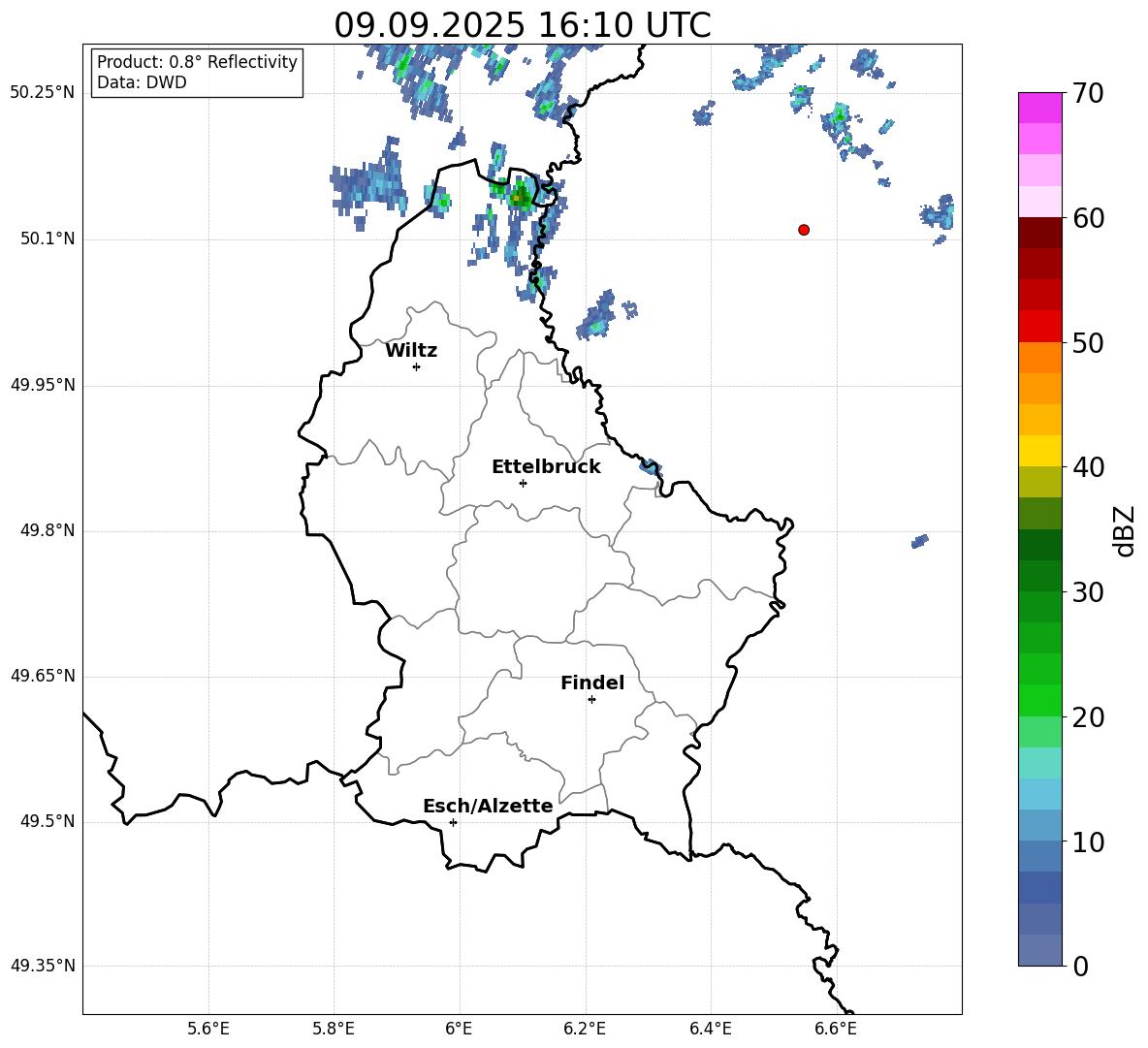Click the 6.2°E longitude label
Viewport: 1148px width, 1048px height.
(x=585, y=1029)
